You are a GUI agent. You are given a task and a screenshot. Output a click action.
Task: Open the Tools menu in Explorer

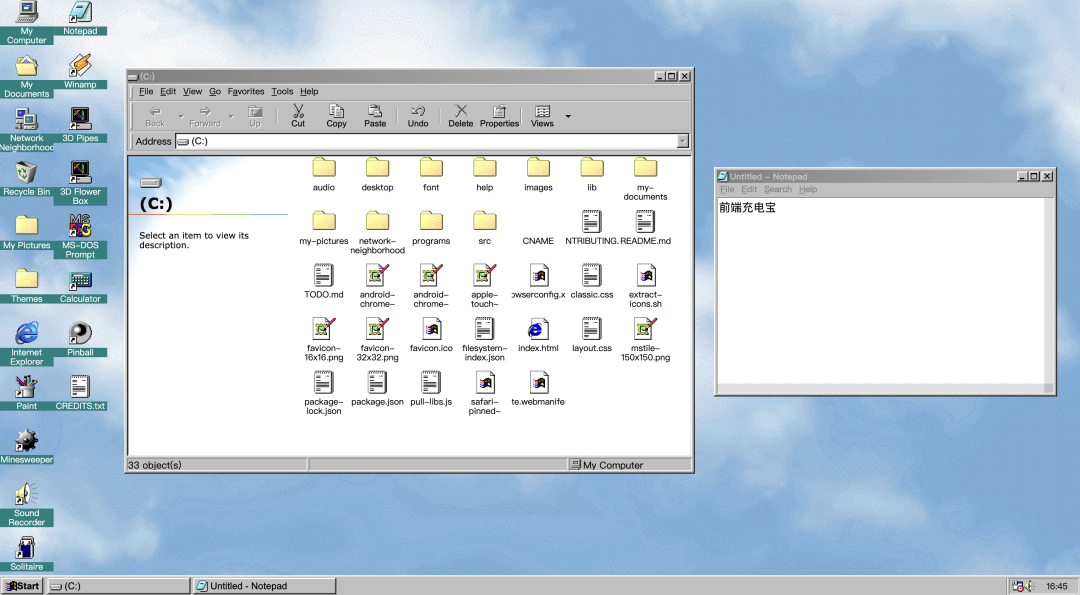[282, 92]
